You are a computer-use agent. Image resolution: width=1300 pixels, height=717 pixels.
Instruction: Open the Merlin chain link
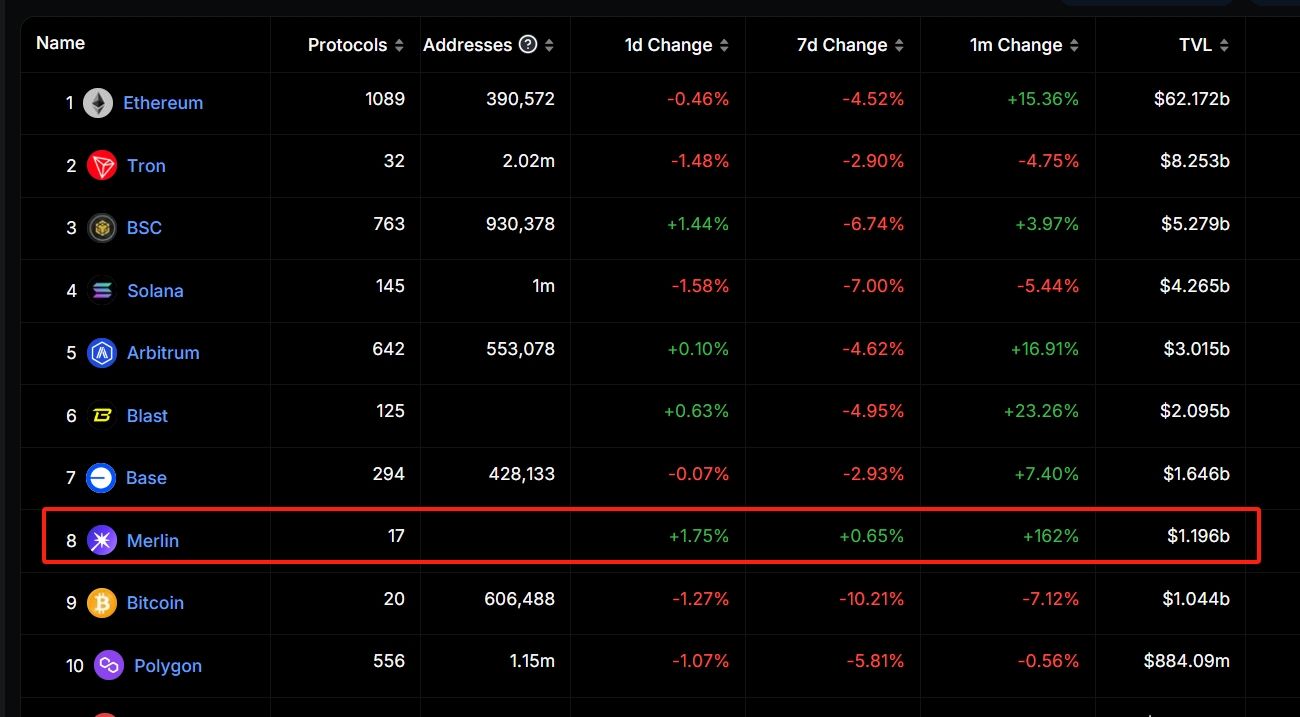click(x=153, y=541)
